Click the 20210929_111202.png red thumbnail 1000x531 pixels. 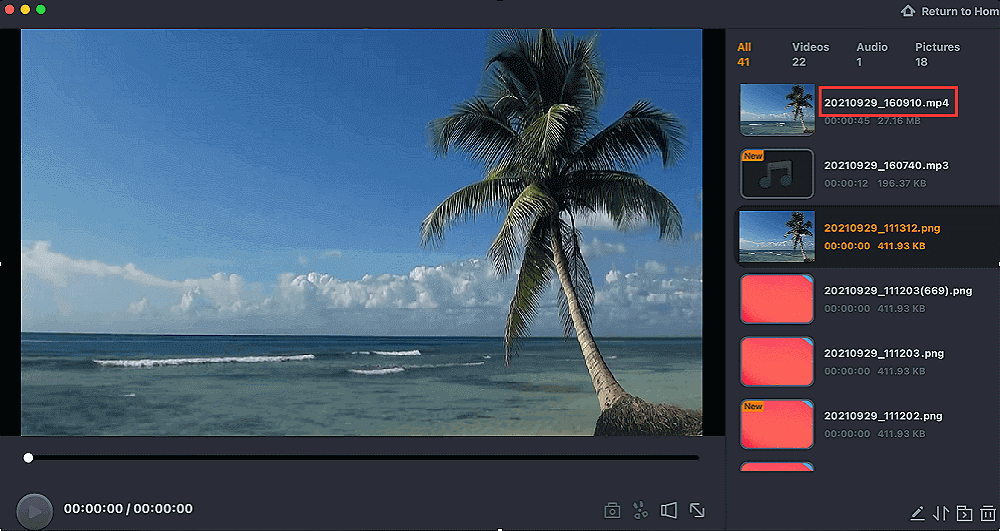(x=776, y=423)
